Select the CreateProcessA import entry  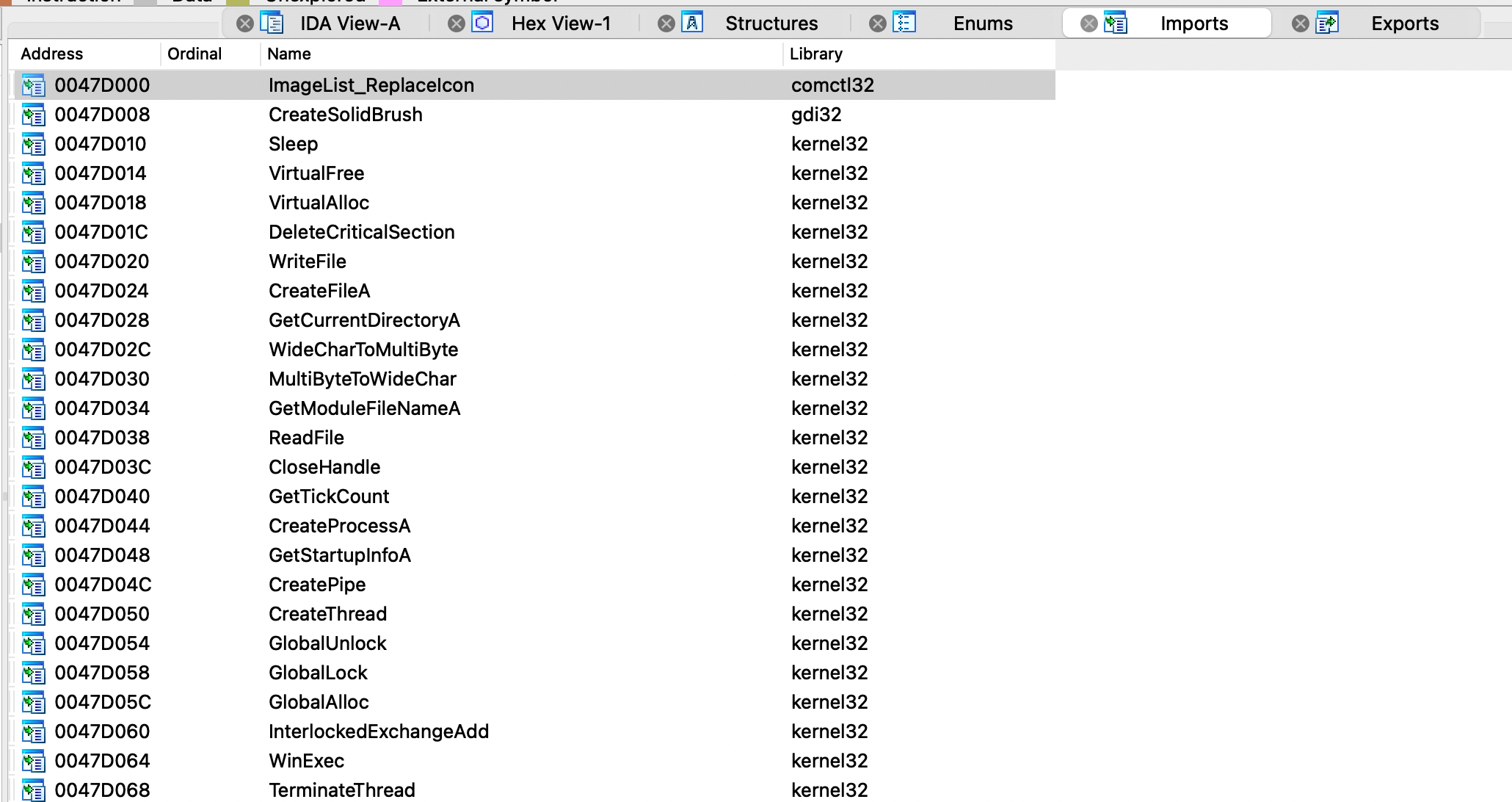[339, 526]
